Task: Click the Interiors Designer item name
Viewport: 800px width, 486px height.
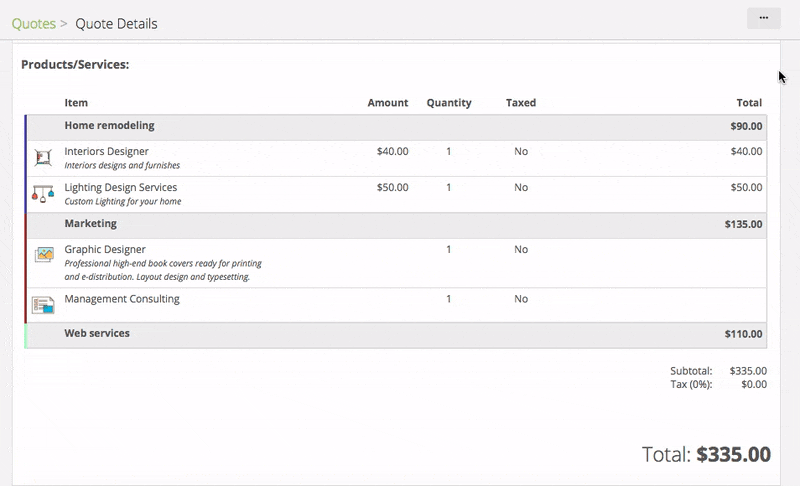Action: click(106, 151)
